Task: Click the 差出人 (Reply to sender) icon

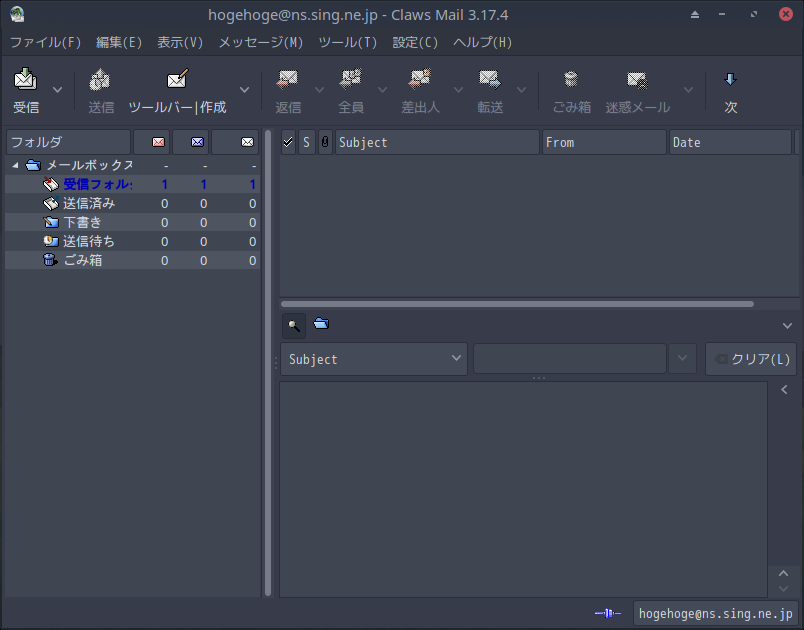Action: (x=420, y=79)
